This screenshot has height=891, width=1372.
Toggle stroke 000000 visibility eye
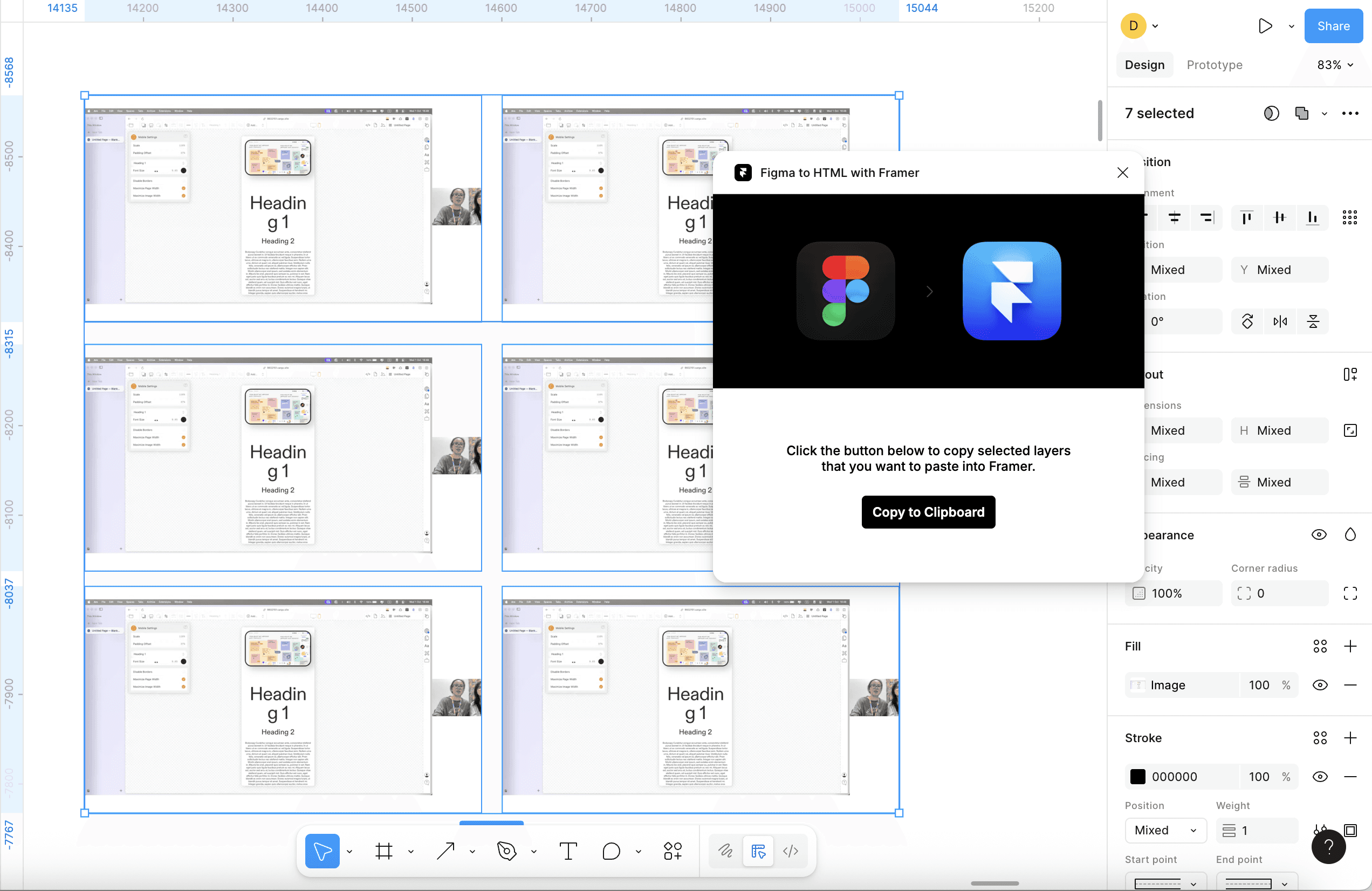1320,776
